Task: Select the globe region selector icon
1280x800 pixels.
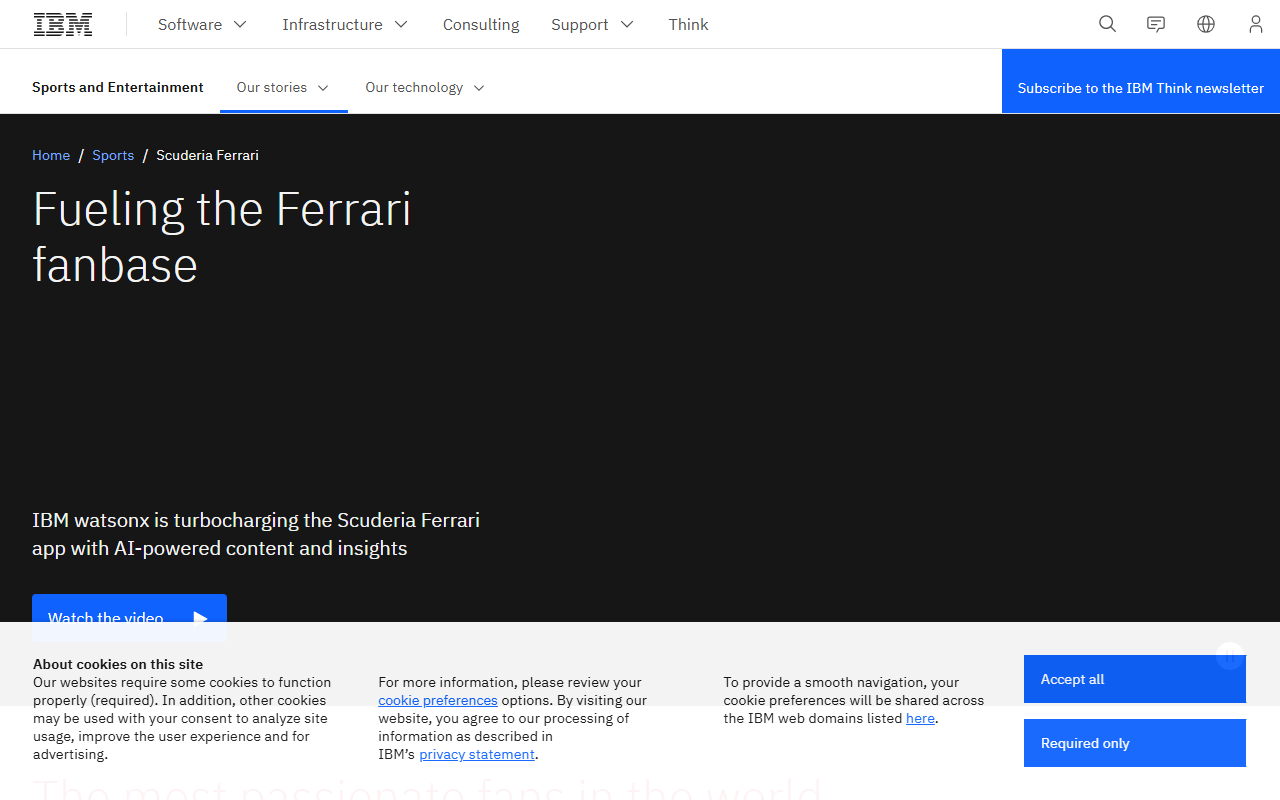Action: 1206,24
